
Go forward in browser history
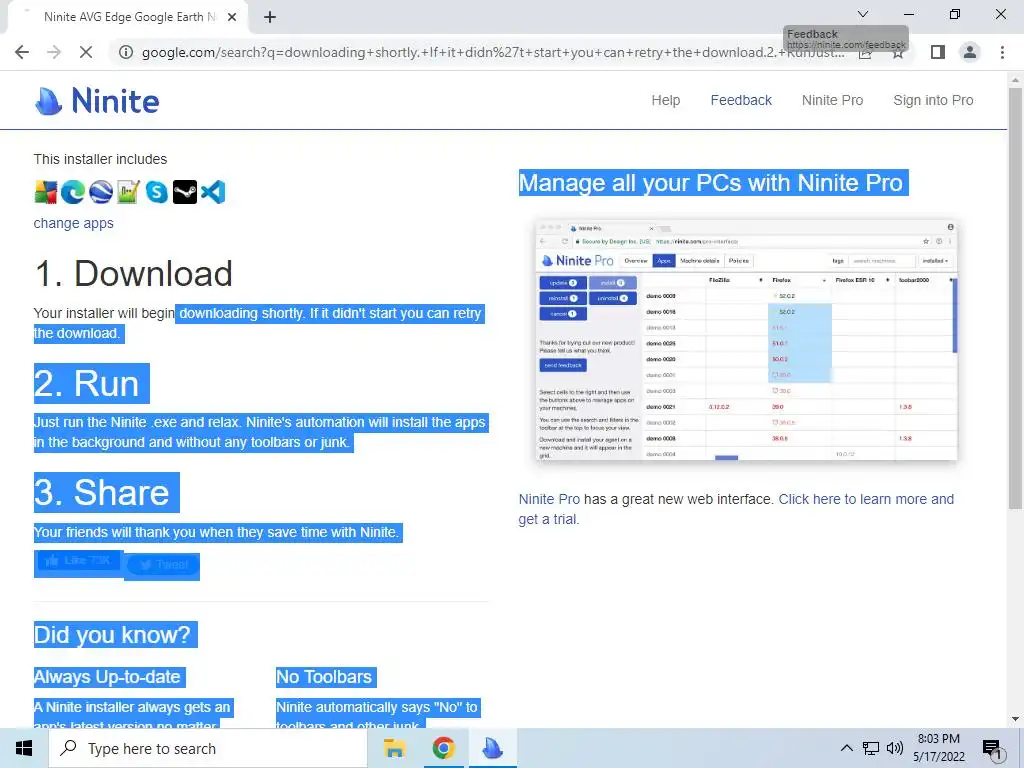click(x=54, y=52)
